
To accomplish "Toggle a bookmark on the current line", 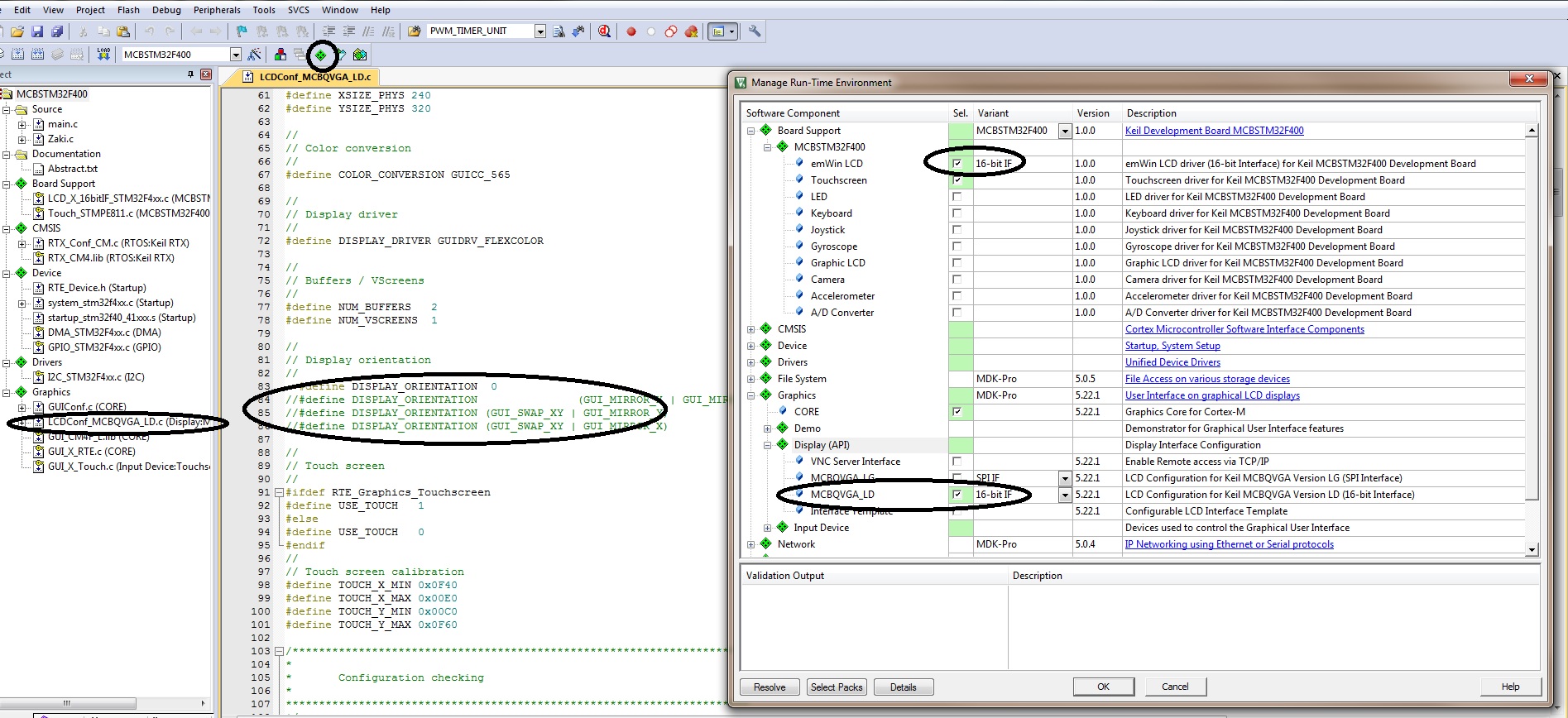I will coord(242,31).
